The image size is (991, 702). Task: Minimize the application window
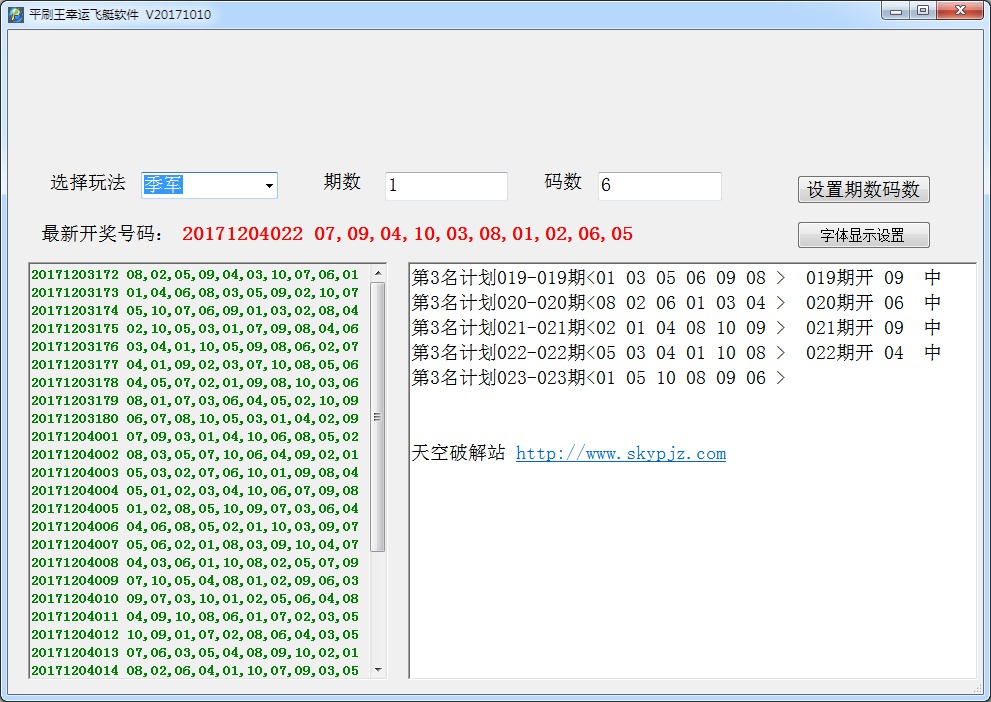(896, 11)
